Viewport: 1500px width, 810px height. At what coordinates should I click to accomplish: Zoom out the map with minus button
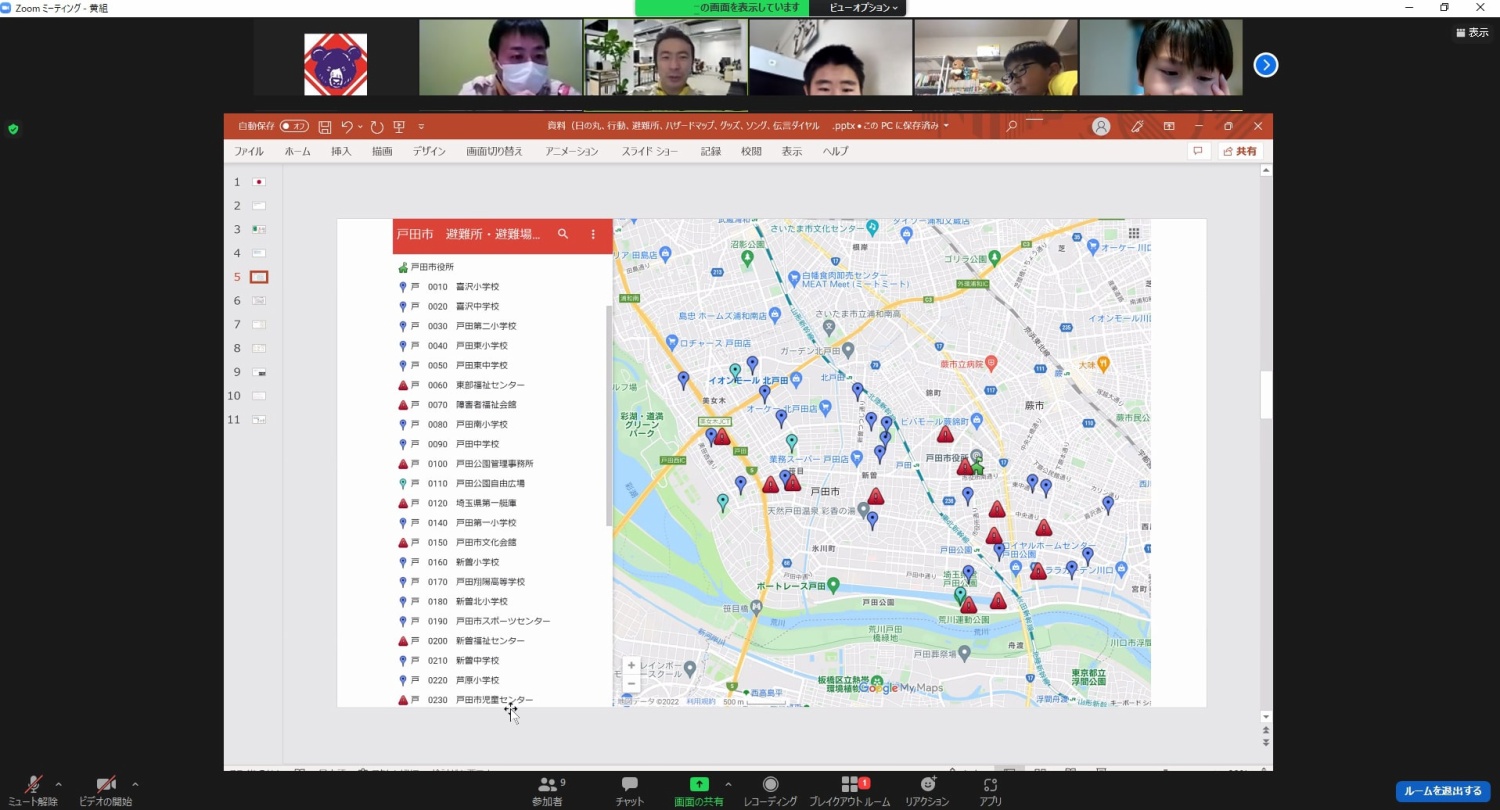(631, 684)
